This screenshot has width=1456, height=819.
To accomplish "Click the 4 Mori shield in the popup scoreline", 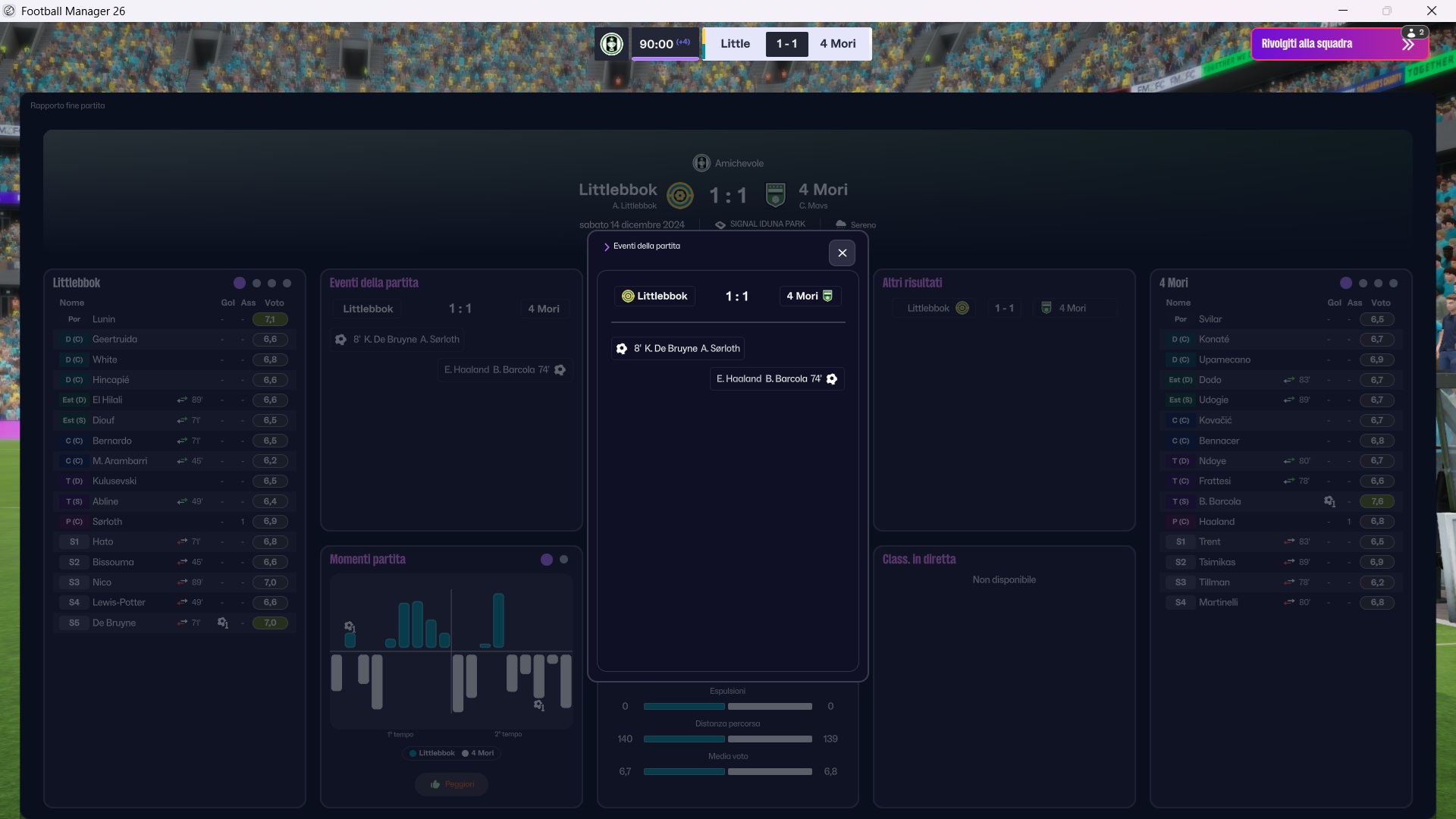I will tap(827, 297).
